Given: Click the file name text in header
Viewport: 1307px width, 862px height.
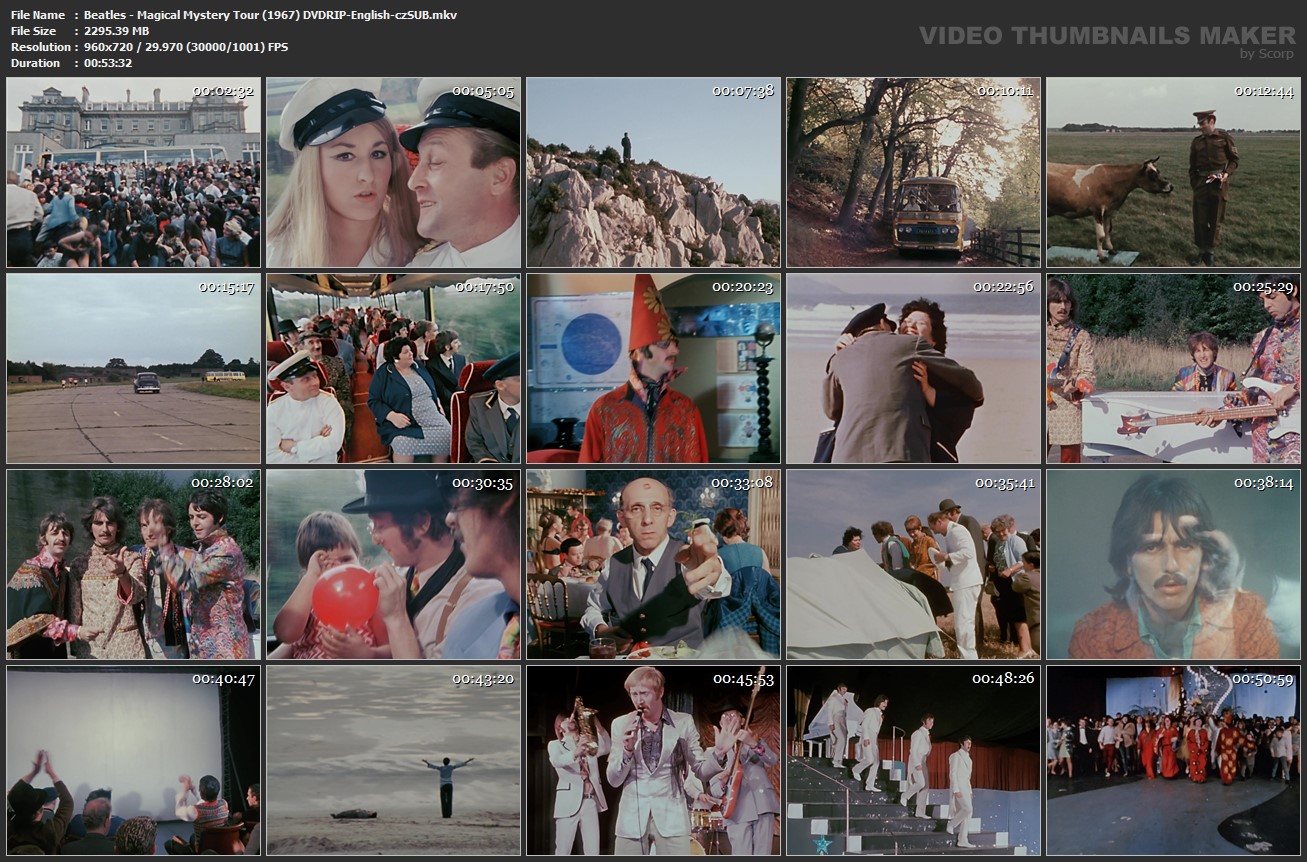Looking at the screenshot, I should (x=270, y=15).
